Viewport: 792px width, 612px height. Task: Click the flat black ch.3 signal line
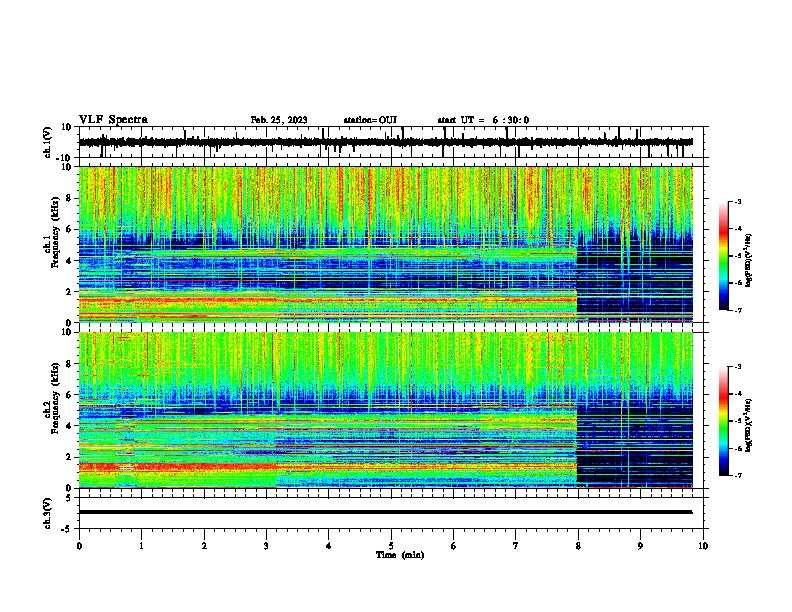pos(385,512)
